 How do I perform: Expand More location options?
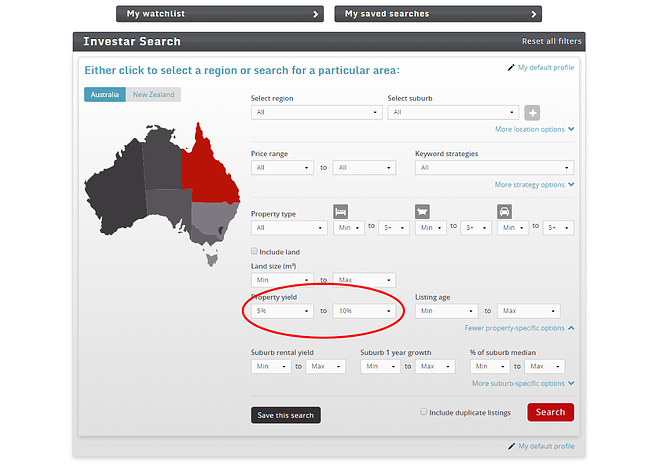click(535, 129)
